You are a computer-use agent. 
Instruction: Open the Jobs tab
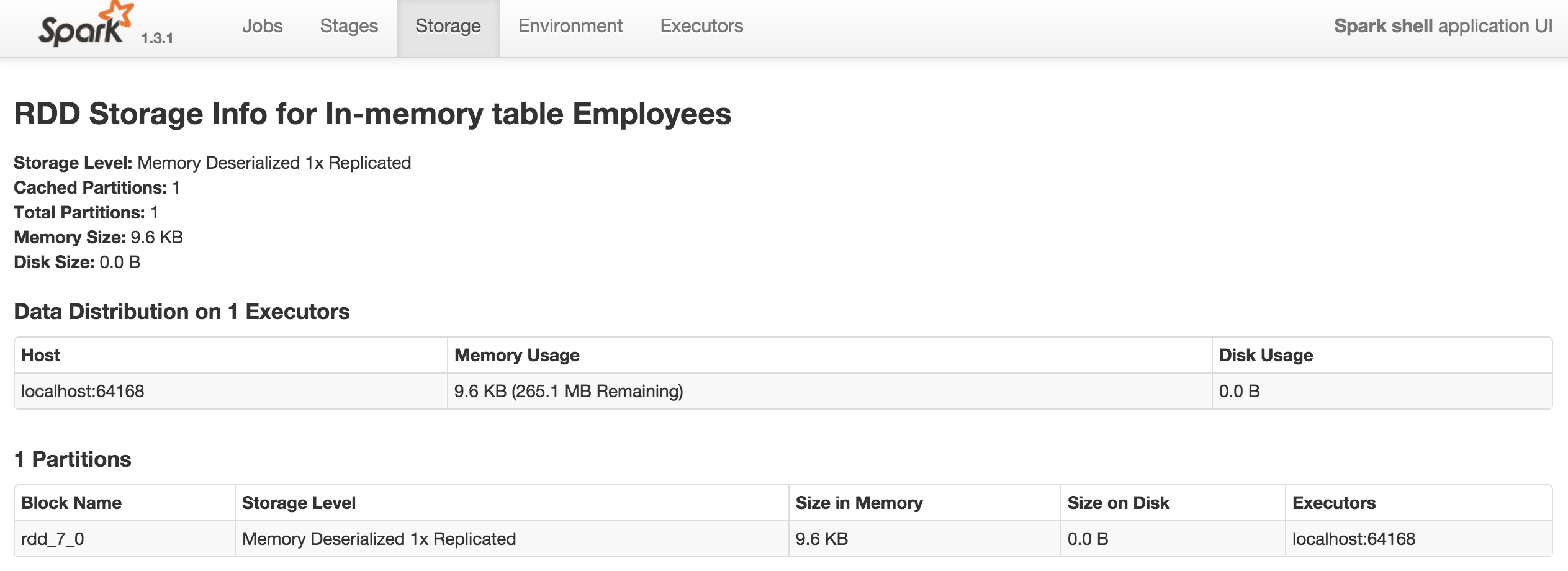click(262, 26)
